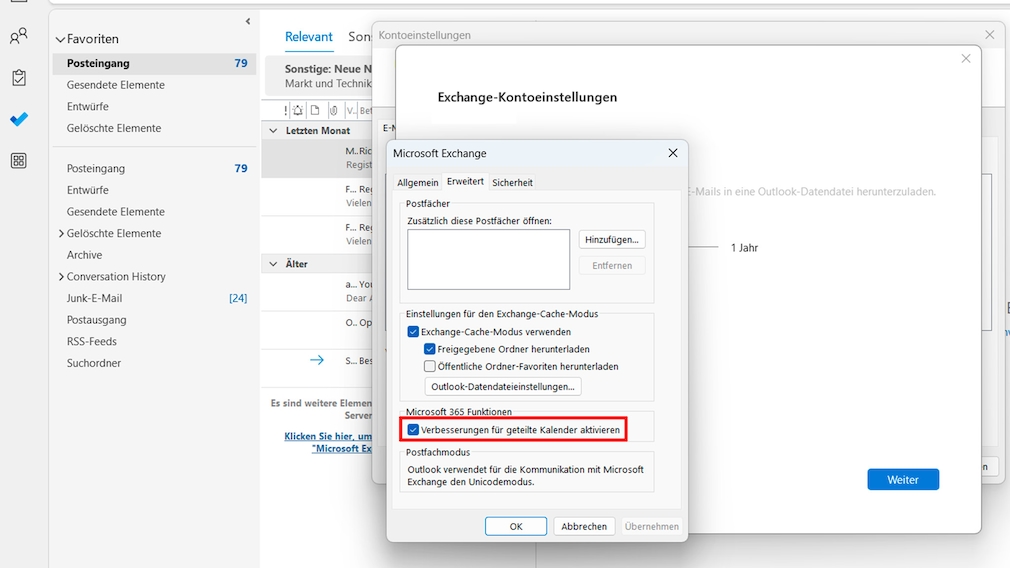
Task: Toggle Verbesserungen für geteilte Kalender aktivieren
Action: click(x=413, y=430)
